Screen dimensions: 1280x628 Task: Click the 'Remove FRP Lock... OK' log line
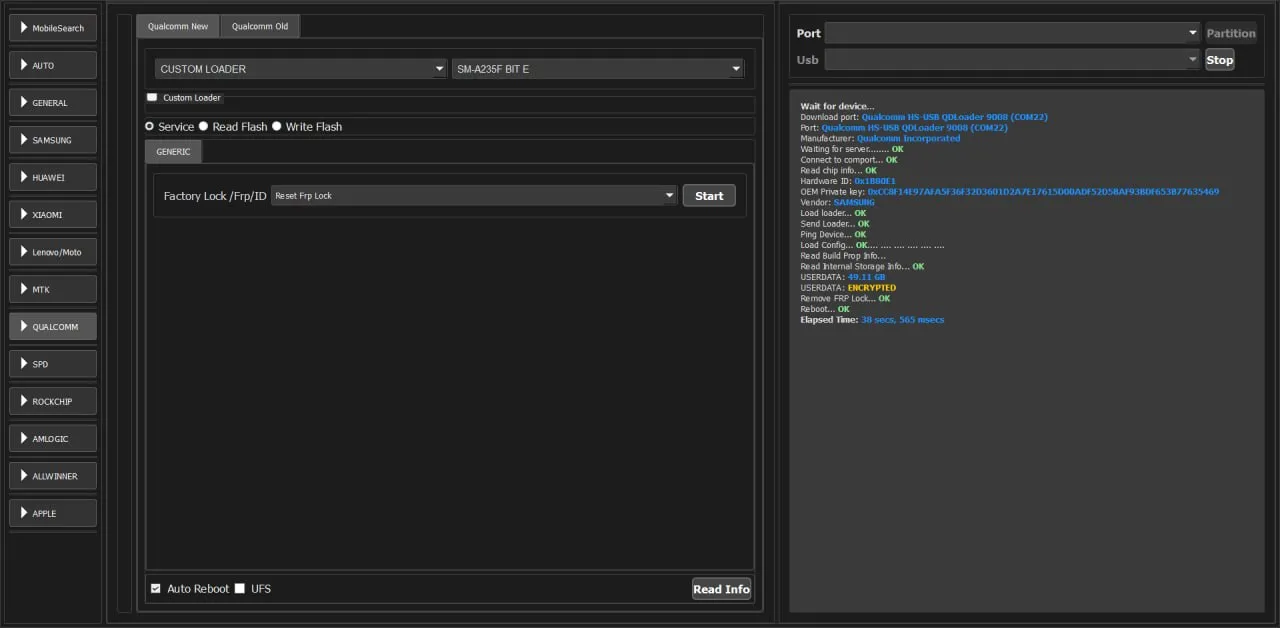click(x=845, y=298)
